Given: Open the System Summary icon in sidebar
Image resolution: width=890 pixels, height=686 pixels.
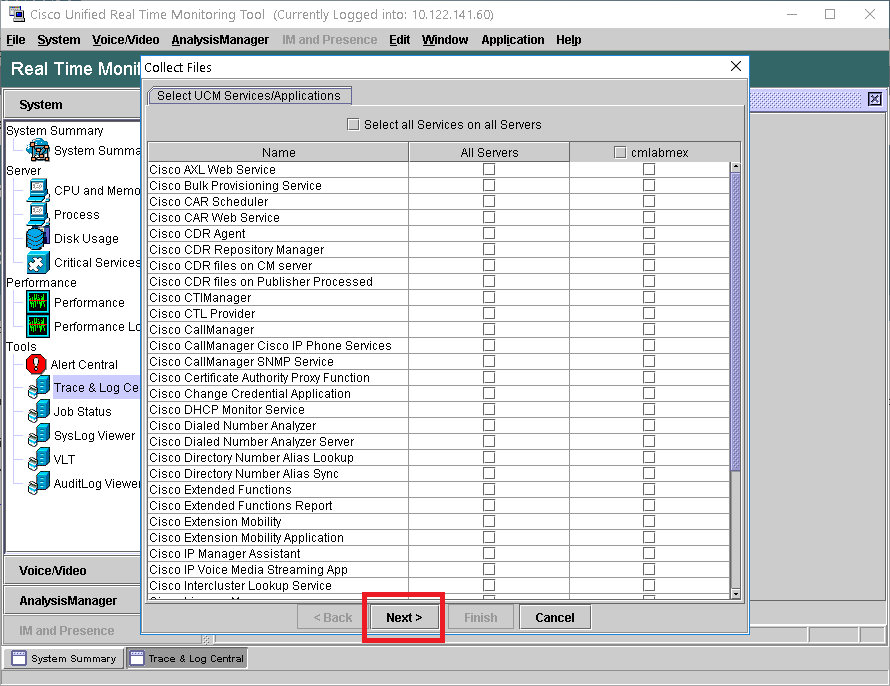Looking at the screenshot, I should [38, 150].
